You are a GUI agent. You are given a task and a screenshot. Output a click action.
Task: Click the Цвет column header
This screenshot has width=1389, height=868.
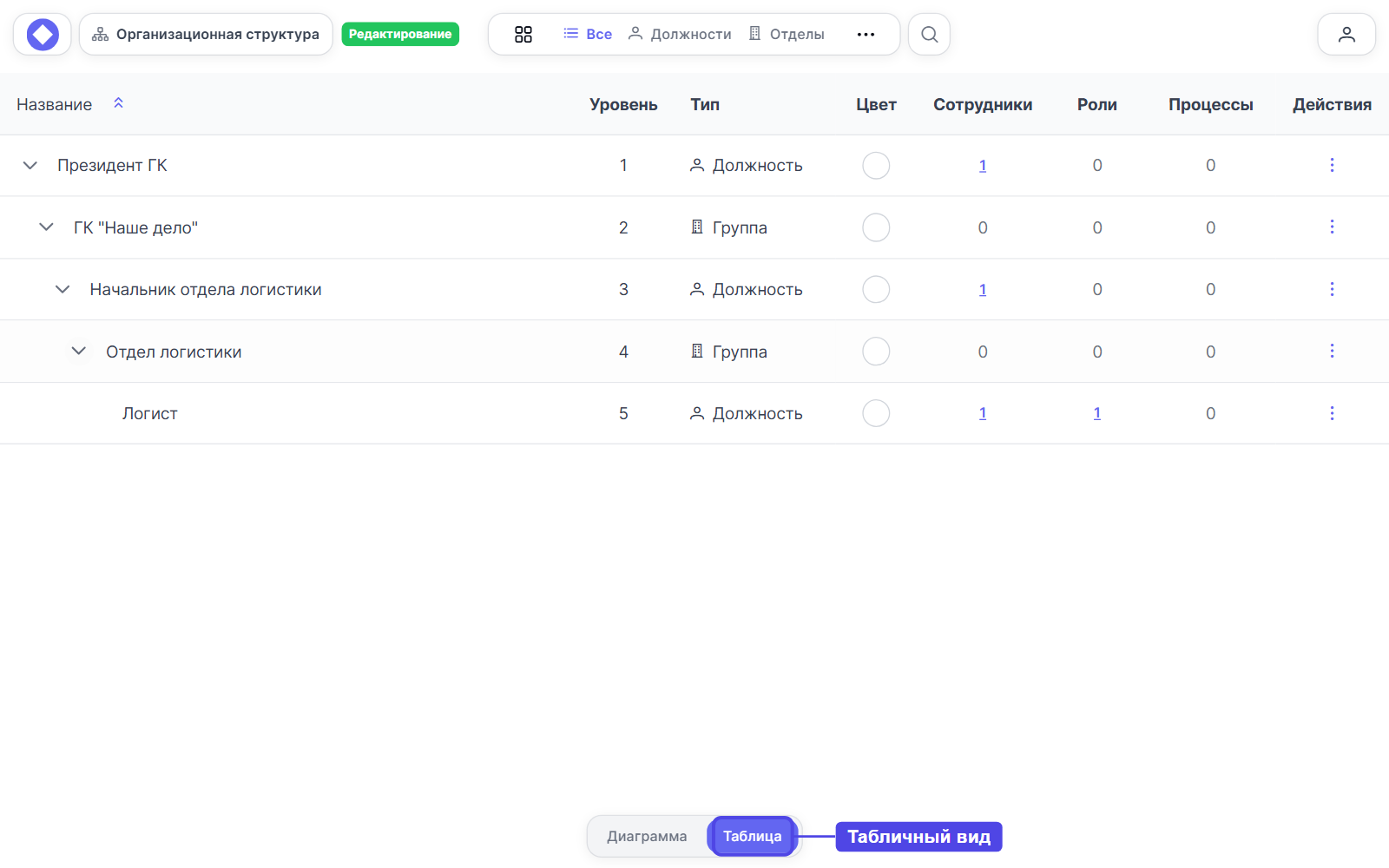click(x=876, y=105)
